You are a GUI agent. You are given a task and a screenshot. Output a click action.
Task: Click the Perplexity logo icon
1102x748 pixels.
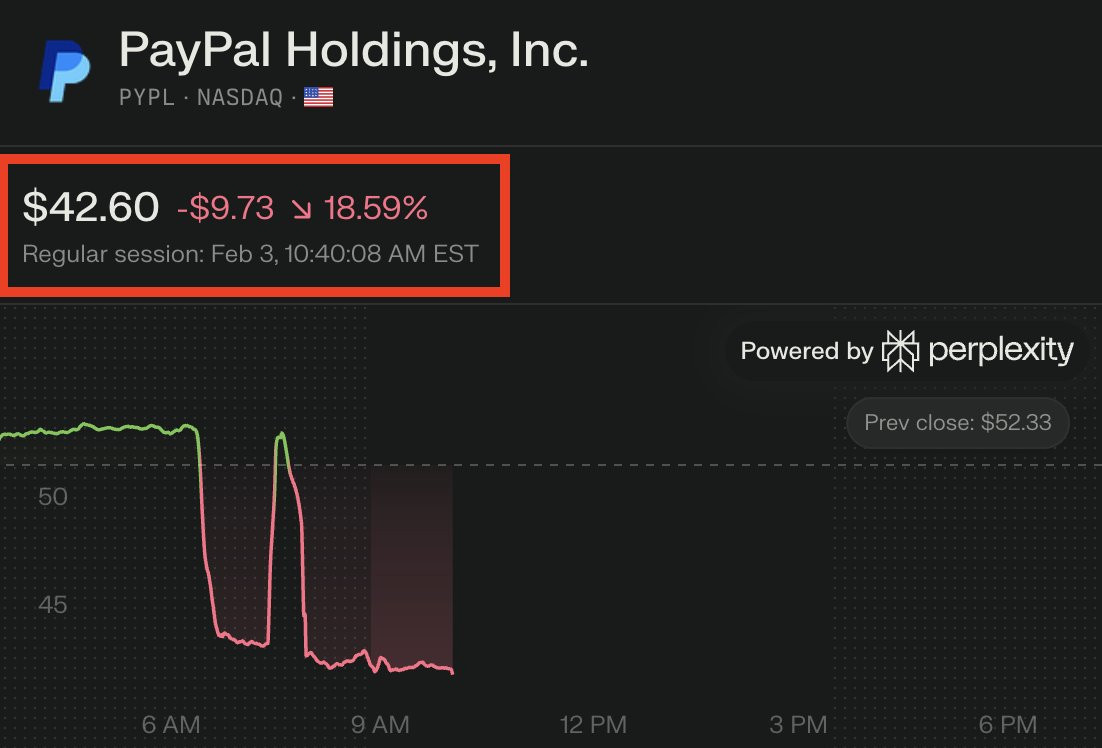899,351
